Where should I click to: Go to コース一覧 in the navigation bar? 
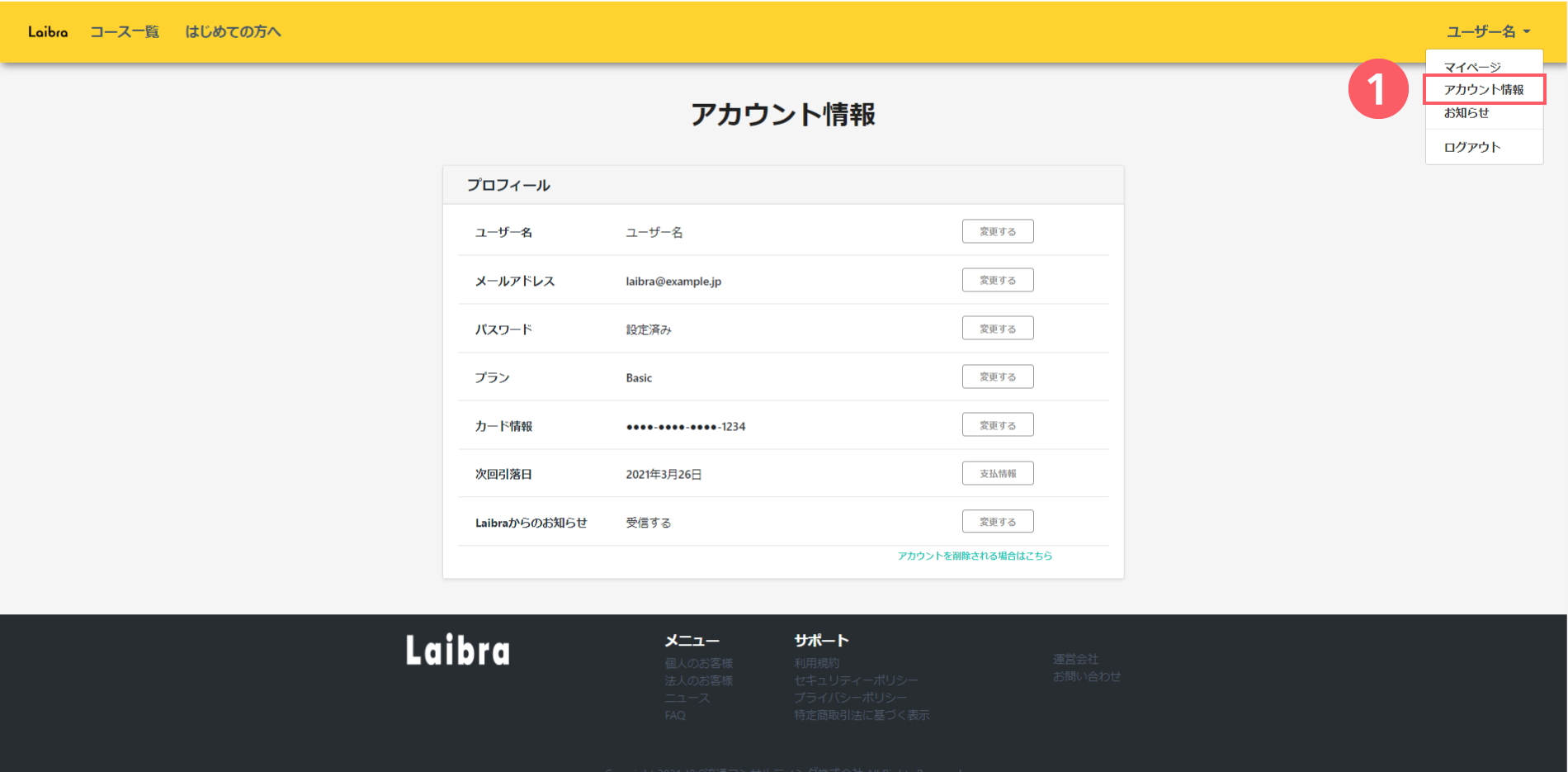[125, 32]
